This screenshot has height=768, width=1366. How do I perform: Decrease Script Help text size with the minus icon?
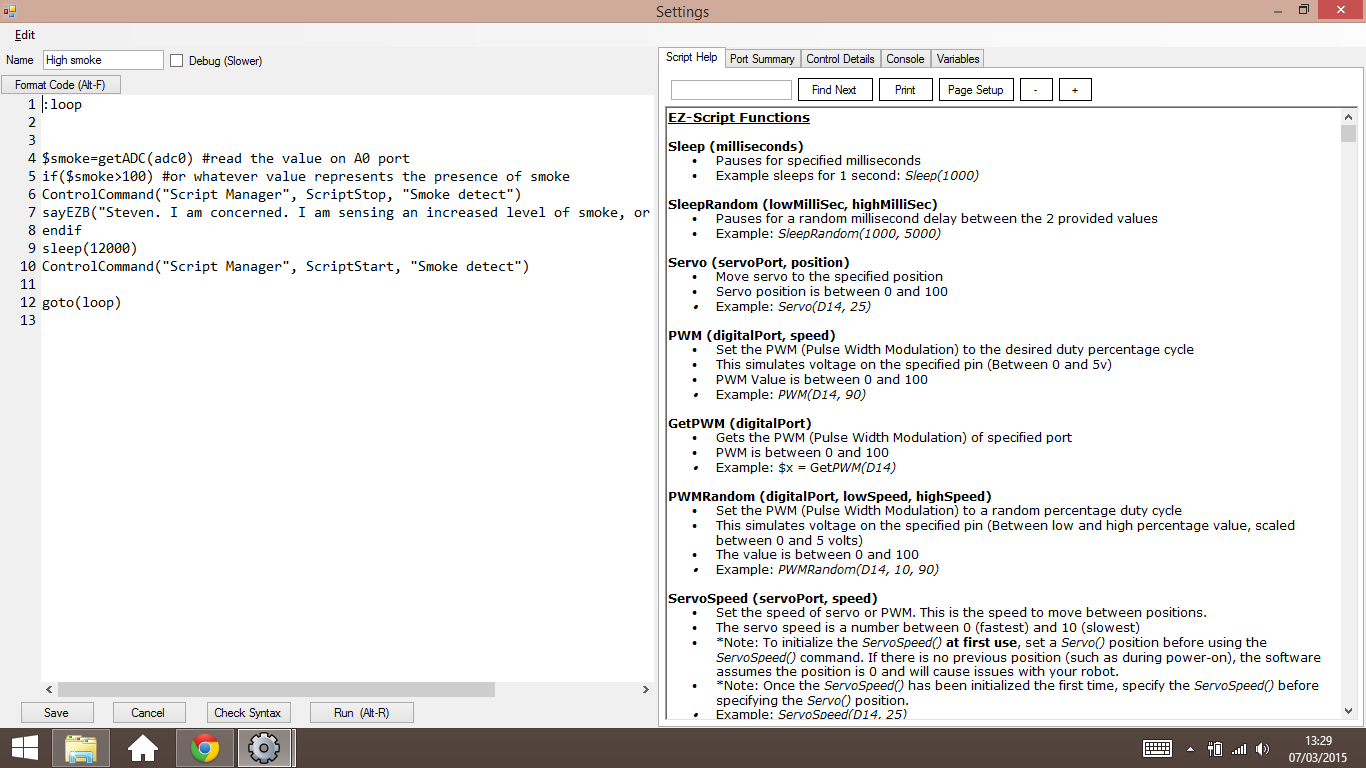[x=1036, y=89]
